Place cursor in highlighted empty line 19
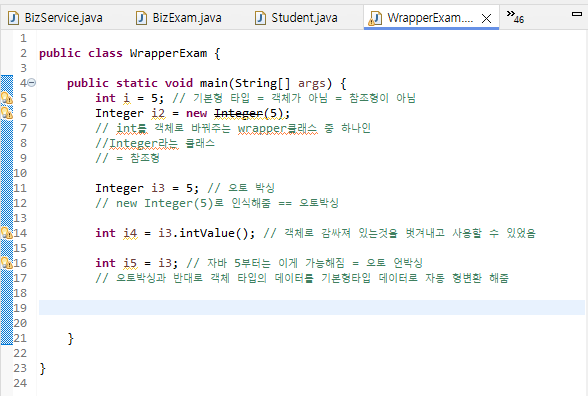The width and height of the screenshot is (588, 396). [312, 308]
